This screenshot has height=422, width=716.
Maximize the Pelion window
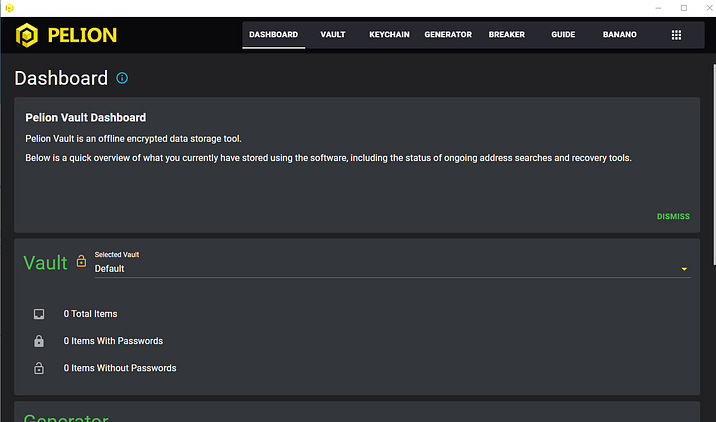pyautogui.click(x=684, y=8)
